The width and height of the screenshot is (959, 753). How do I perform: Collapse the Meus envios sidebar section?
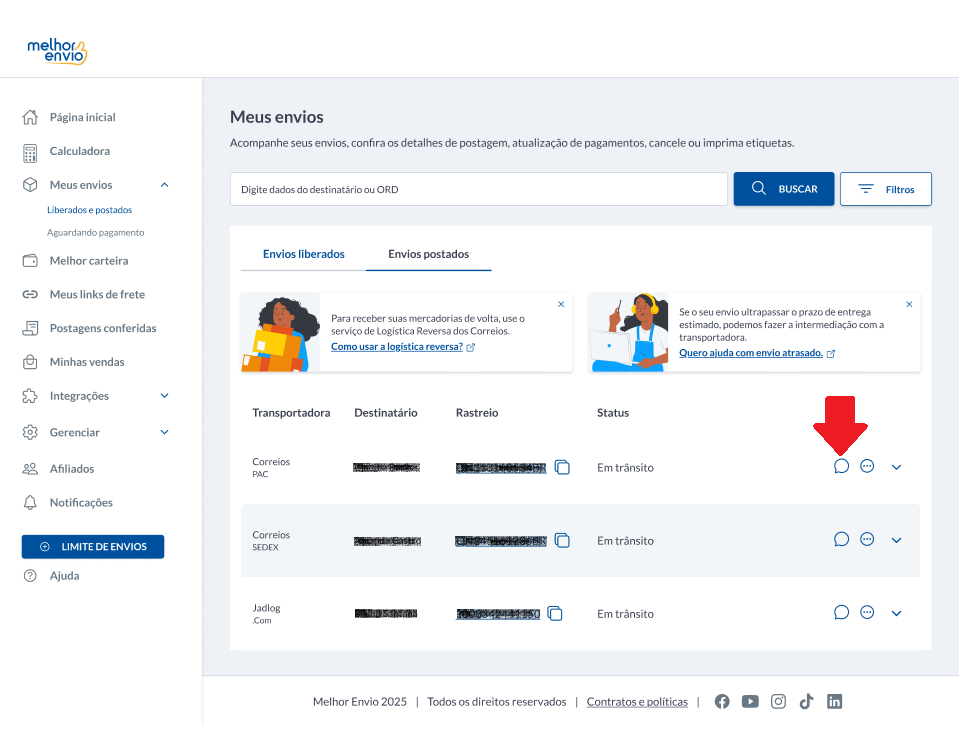[x=164, y=185]
